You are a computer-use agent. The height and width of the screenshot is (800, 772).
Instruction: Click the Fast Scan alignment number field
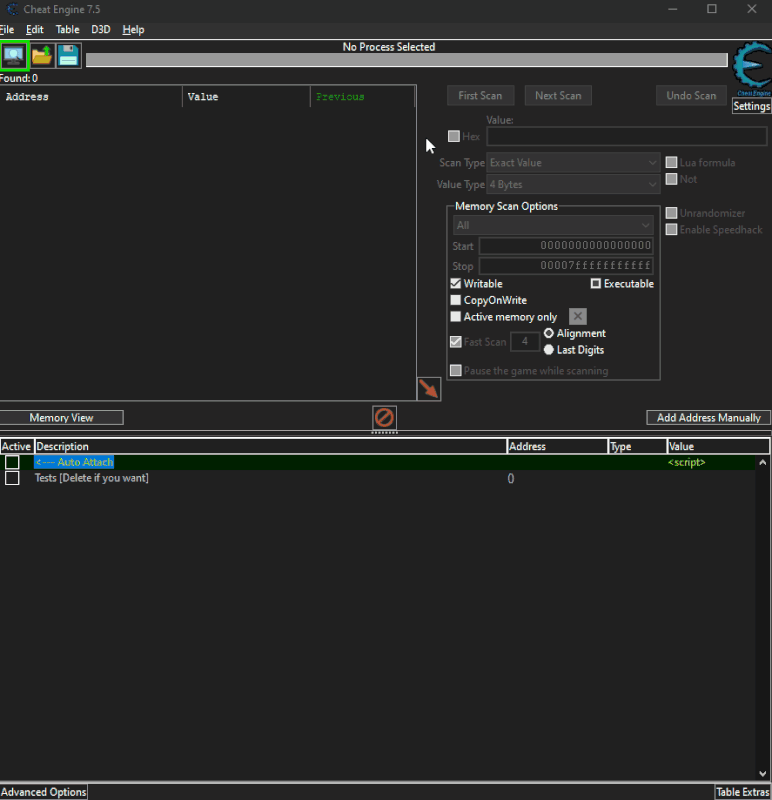[x=525, y=341]
